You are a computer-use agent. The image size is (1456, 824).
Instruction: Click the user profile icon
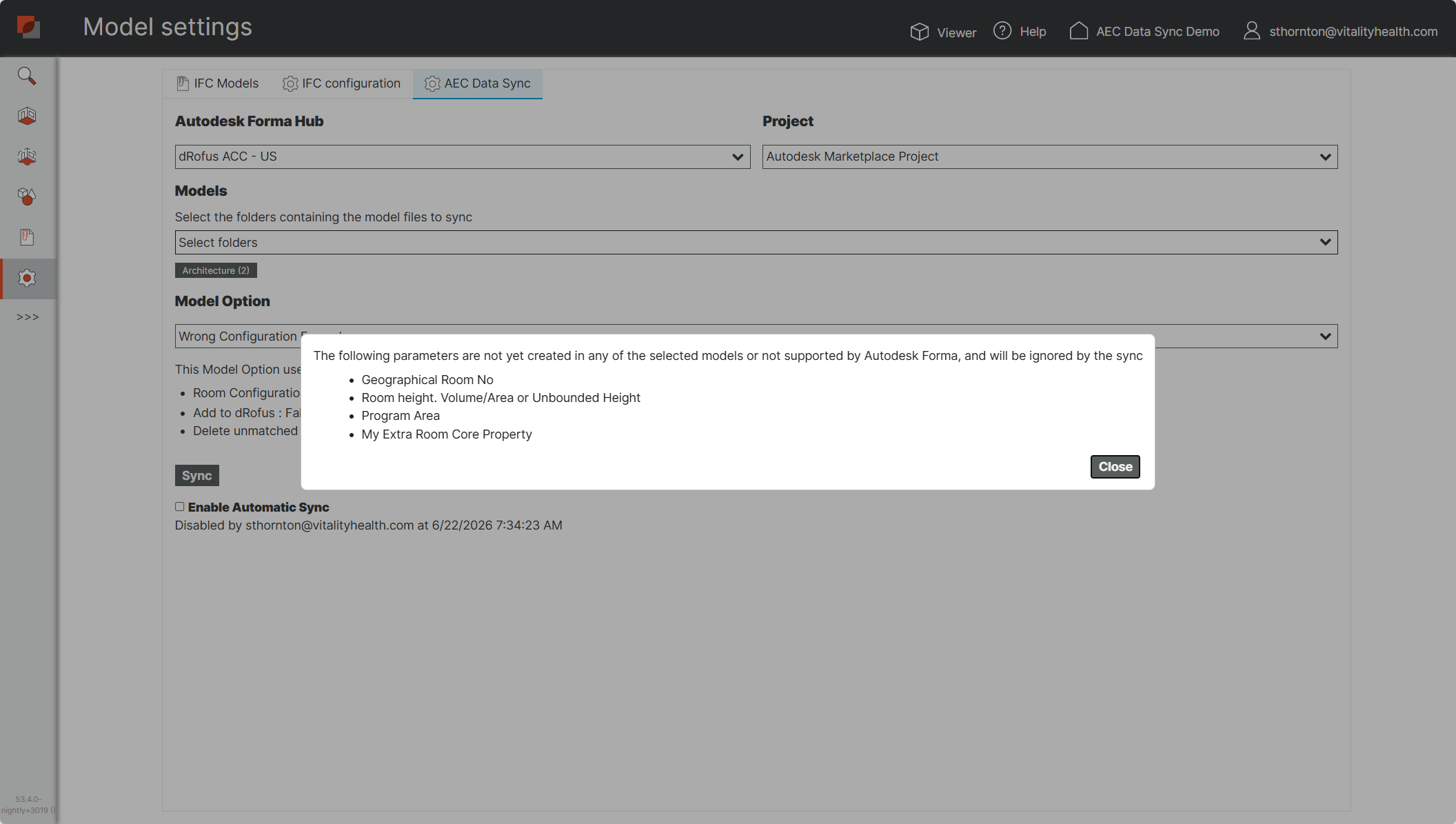1252,31
